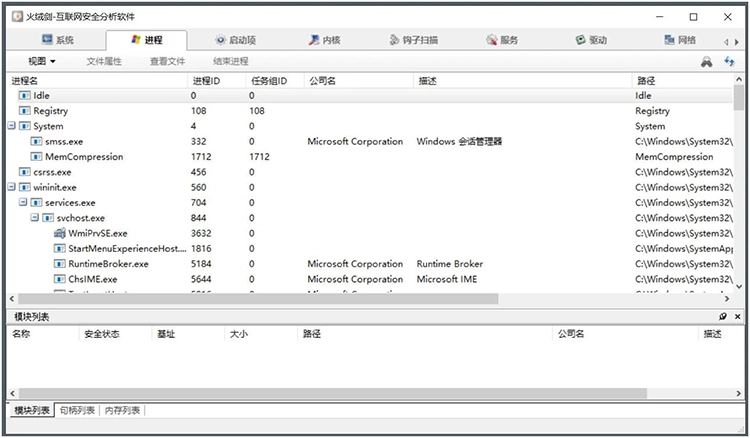Collapse the svchost.exe tree node
This screenshot has height=438, width=750.
pos(35,218)
